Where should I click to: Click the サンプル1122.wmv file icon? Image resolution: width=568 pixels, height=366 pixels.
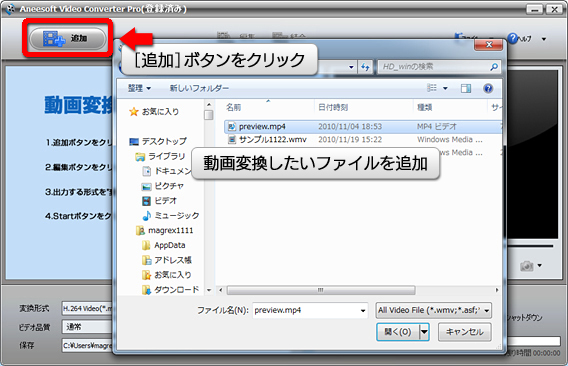[232, 140]
